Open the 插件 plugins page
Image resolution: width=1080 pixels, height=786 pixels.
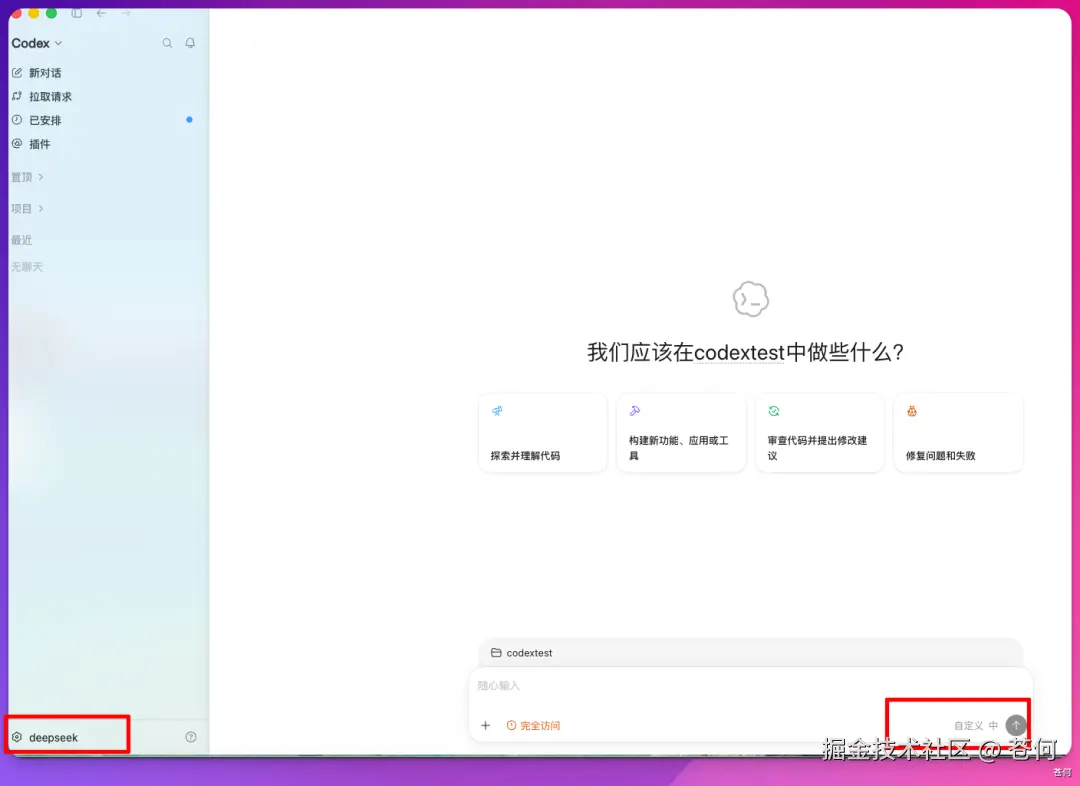pyautogui.click(x=32, y=144)
